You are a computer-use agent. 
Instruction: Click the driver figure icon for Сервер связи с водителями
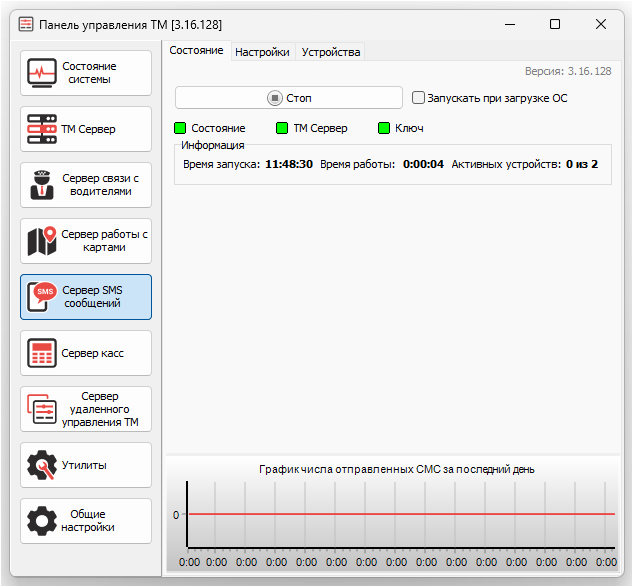point(42,185)
